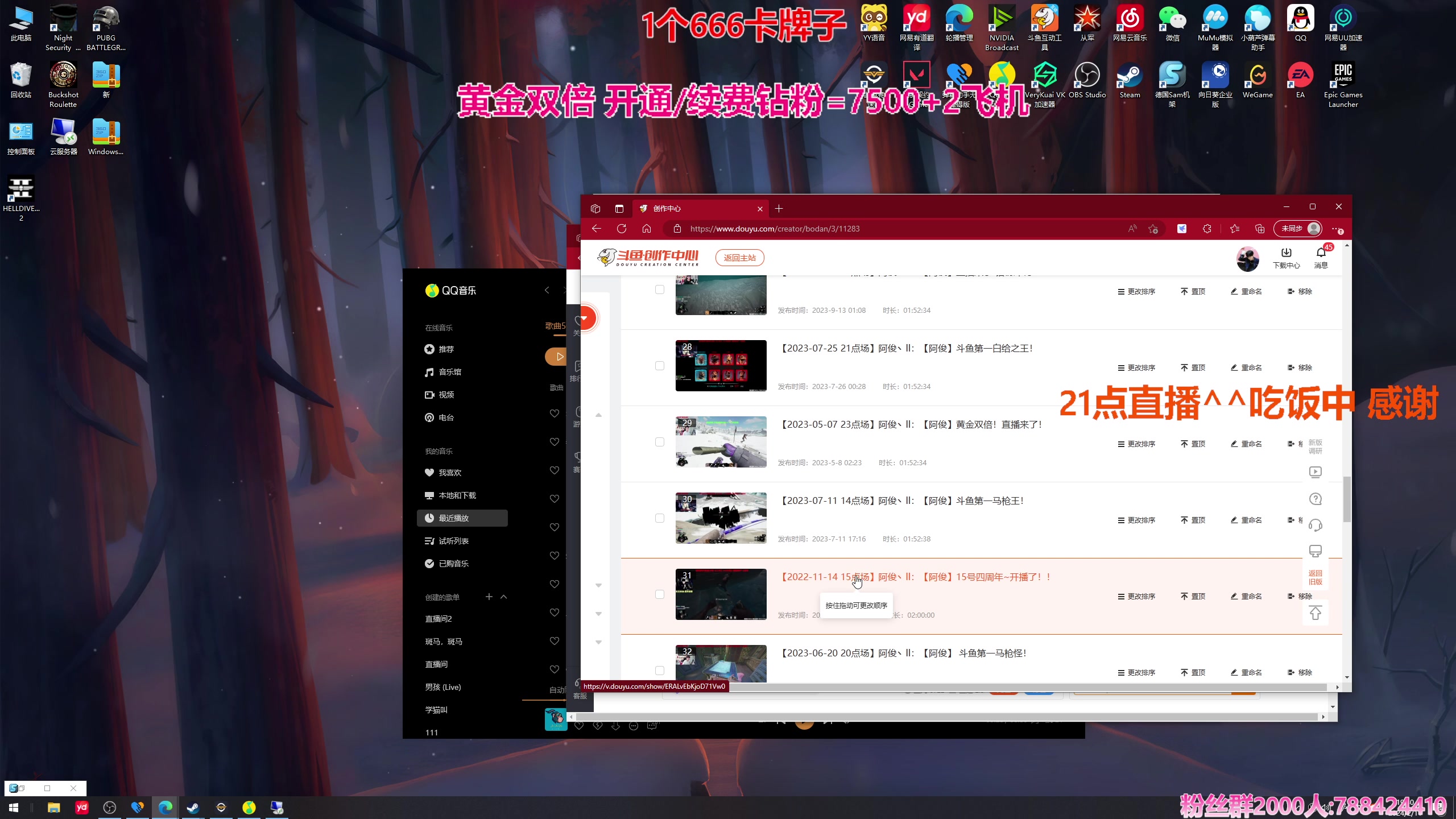This screenshot has width=1456, height=819.
Task: Open 下载中心 in Douyu Creation Center header
Action: tap(1286, 259)
